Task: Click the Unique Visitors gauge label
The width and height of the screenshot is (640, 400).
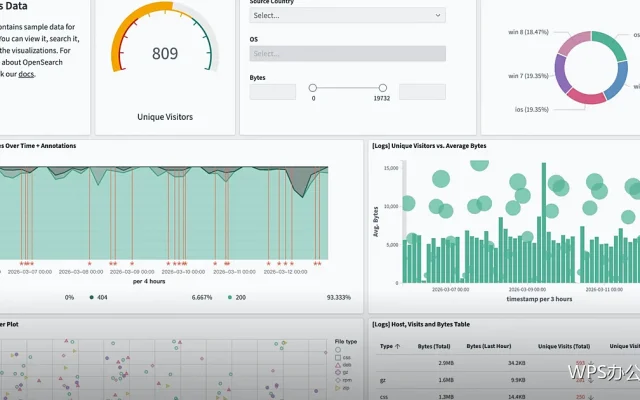Action: [x=165, y=117]
